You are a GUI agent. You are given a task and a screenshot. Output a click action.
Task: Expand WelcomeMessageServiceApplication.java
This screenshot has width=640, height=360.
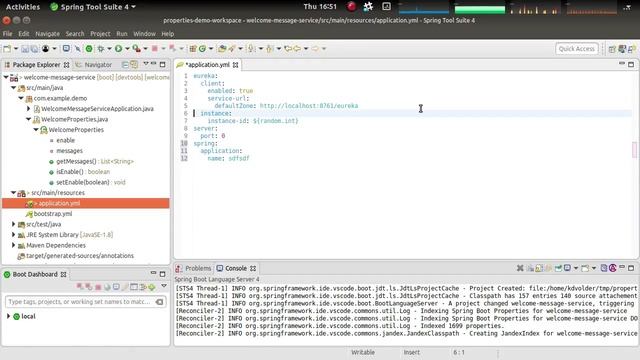(29, 109)
